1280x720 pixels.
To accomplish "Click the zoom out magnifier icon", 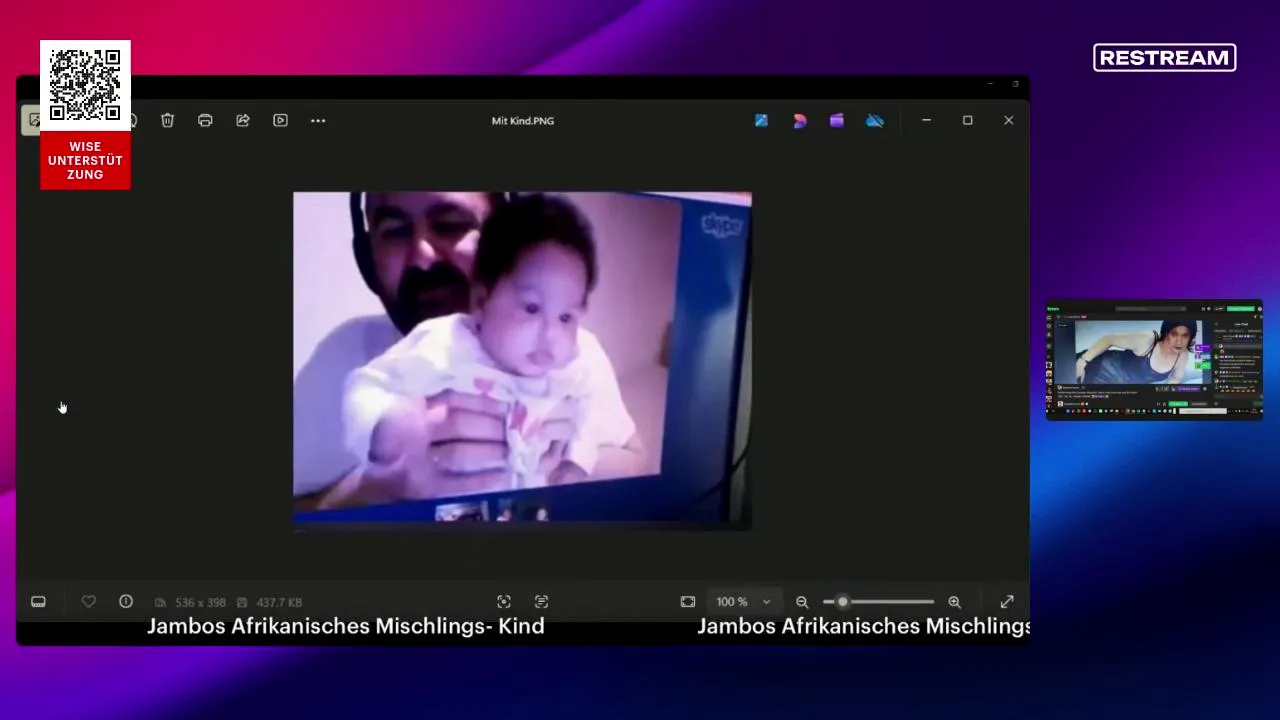I will (x=802, y=602).
